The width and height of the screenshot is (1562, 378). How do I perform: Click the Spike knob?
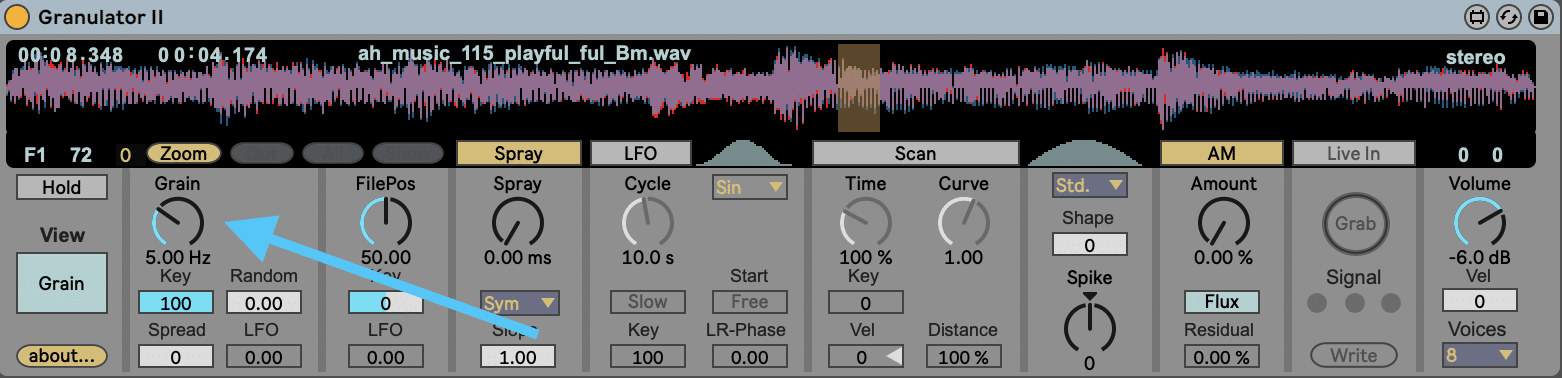click(1089, 325)
